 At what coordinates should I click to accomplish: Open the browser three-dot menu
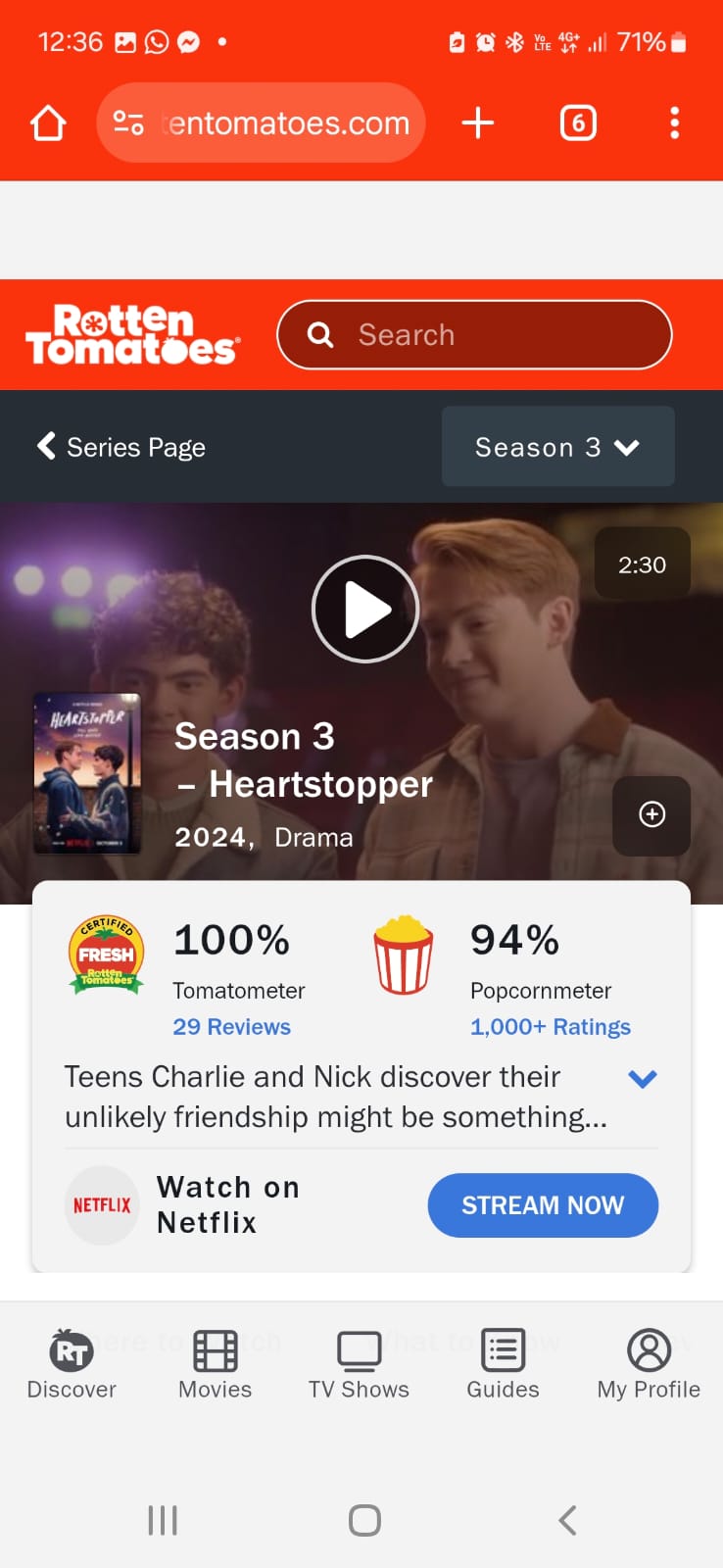[674, 123]
